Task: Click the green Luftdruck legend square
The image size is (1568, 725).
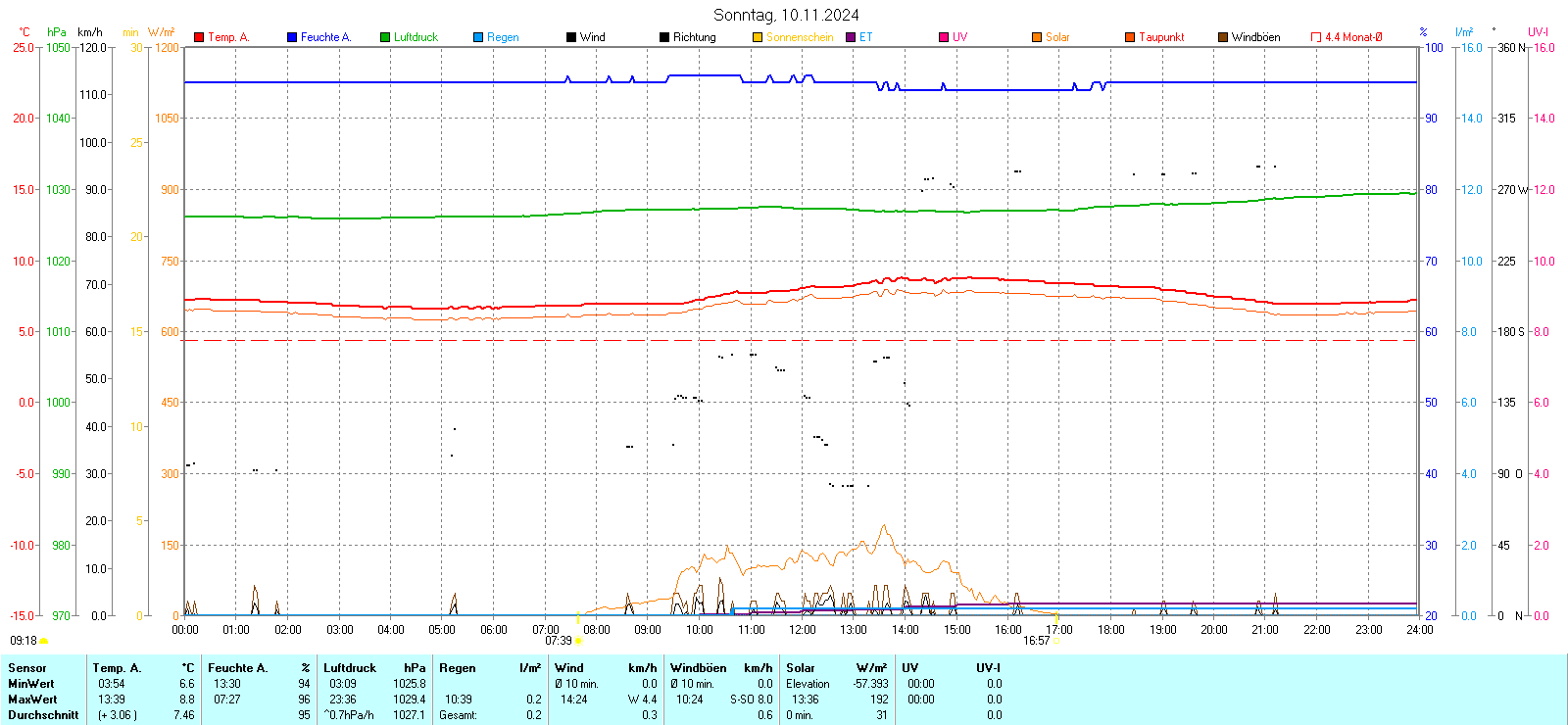Action: [385, 37]
